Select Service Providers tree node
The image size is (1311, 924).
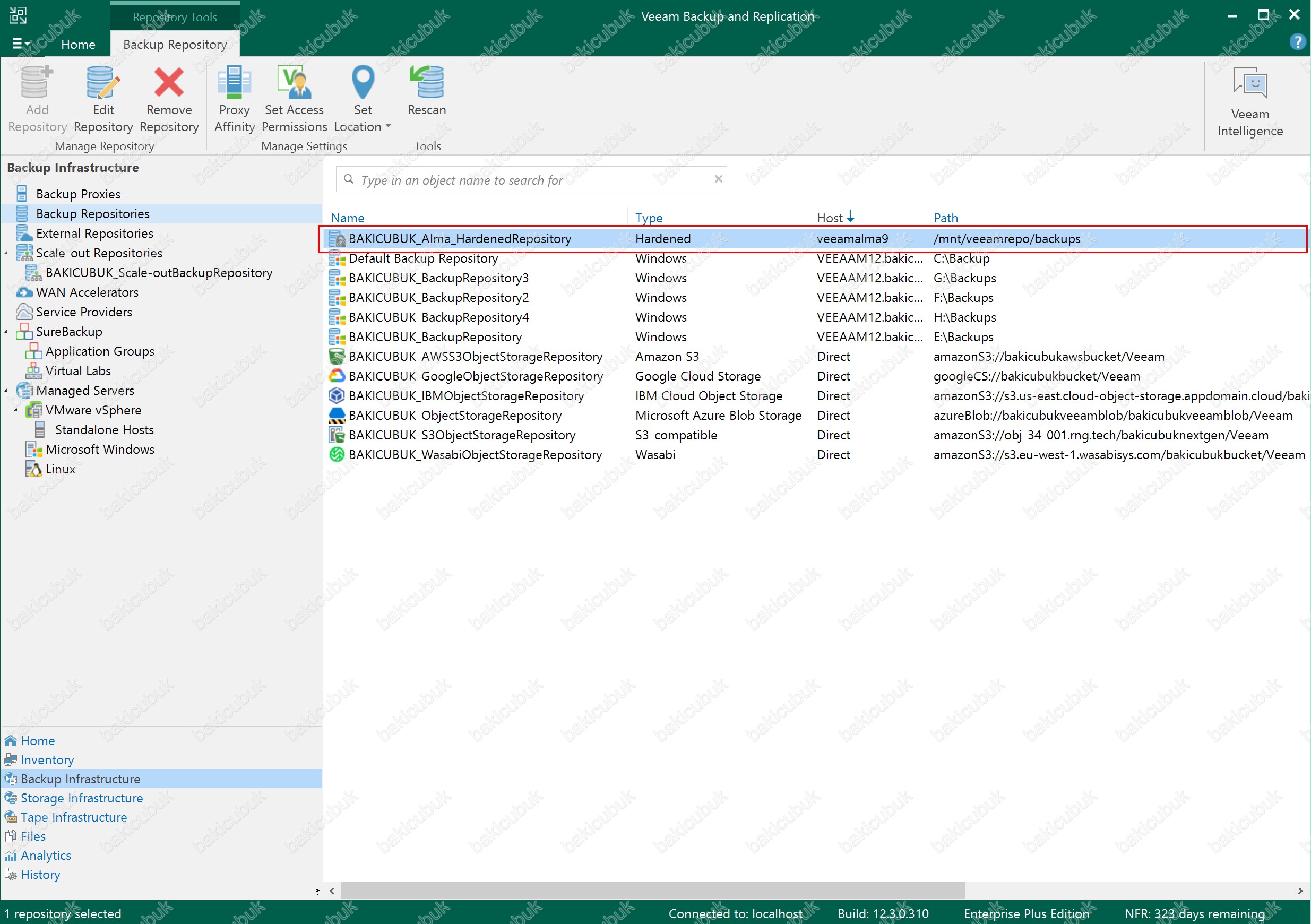pyautogui.click(x=84, y=312)
